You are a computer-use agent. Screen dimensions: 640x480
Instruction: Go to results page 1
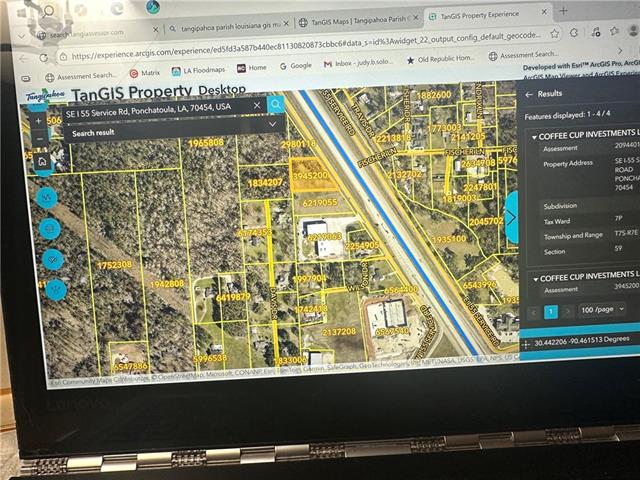click(x=551, y=312)
